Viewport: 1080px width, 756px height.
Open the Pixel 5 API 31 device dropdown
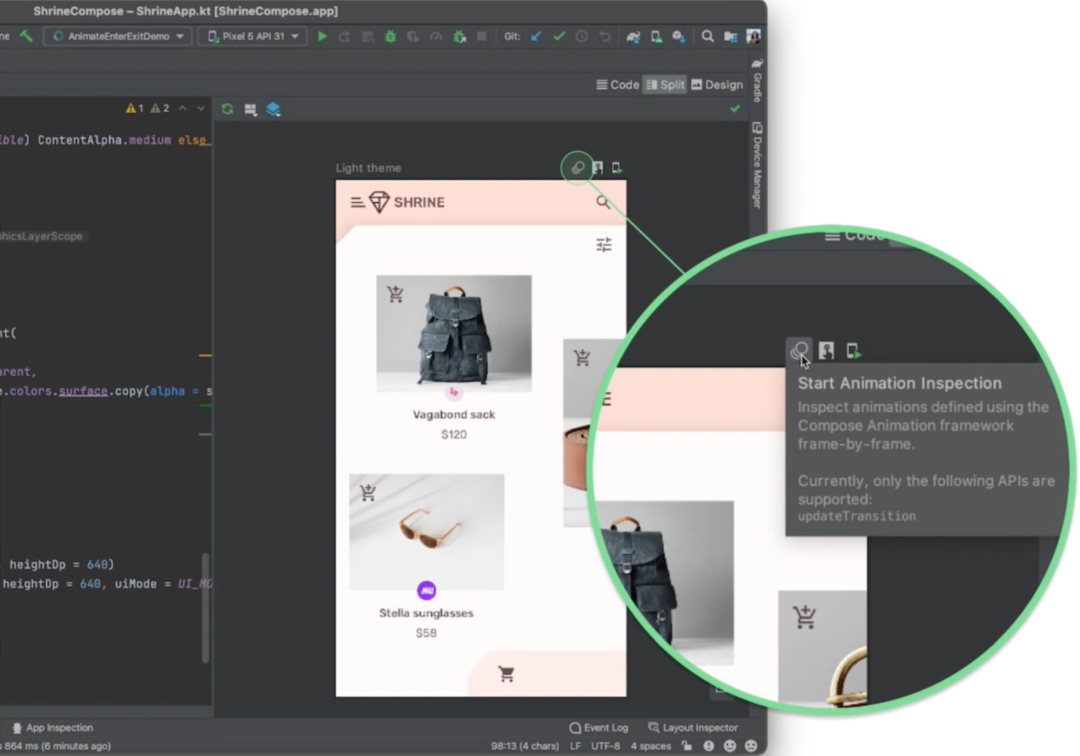point(253,36)
